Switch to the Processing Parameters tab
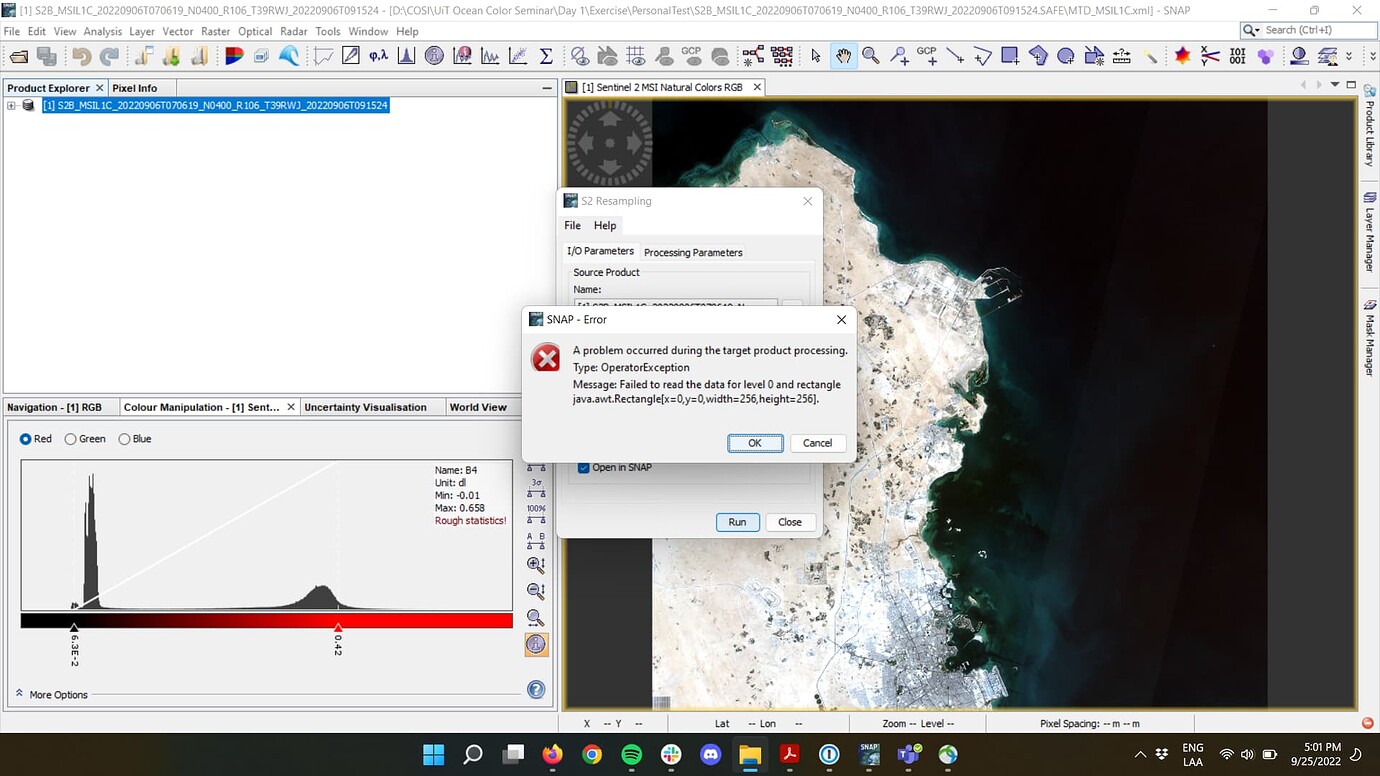 tap(692, 252)
